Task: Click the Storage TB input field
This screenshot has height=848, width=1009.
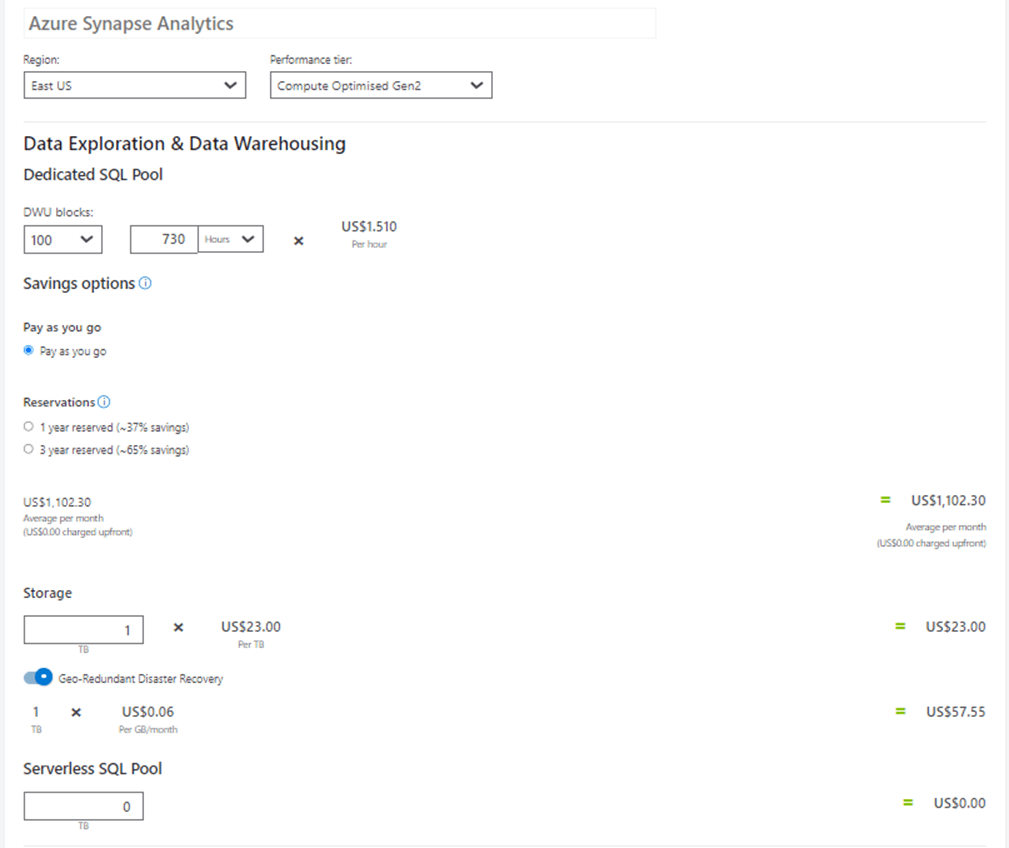Action: (x=84, y=630)
